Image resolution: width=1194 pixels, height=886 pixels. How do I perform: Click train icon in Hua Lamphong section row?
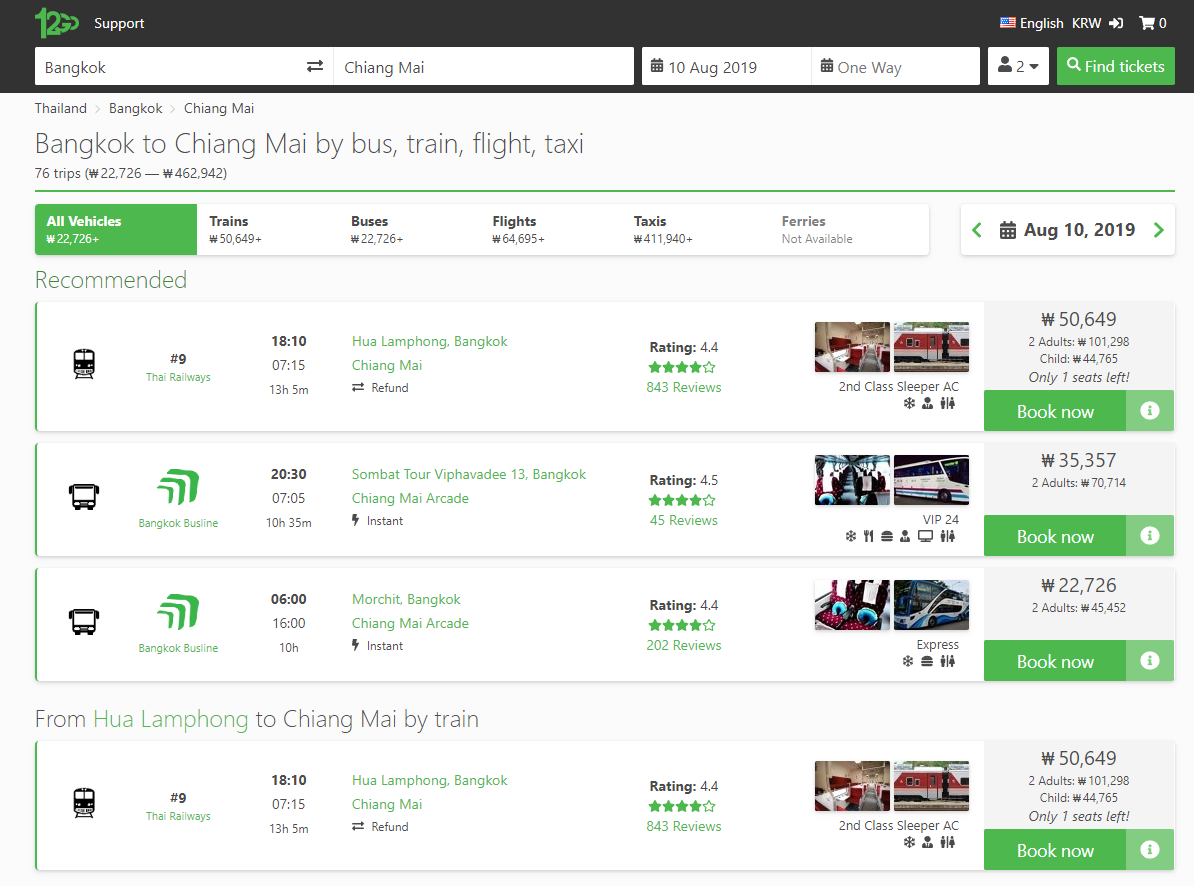point(84,803)
